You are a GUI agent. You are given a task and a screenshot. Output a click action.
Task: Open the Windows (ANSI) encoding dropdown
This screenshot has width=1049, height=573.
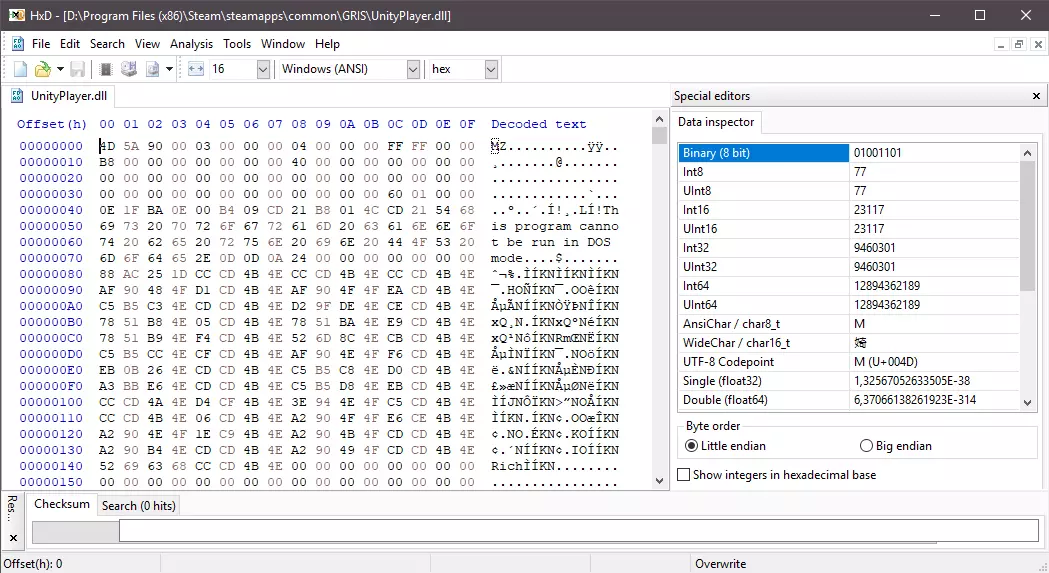[413, 69]
